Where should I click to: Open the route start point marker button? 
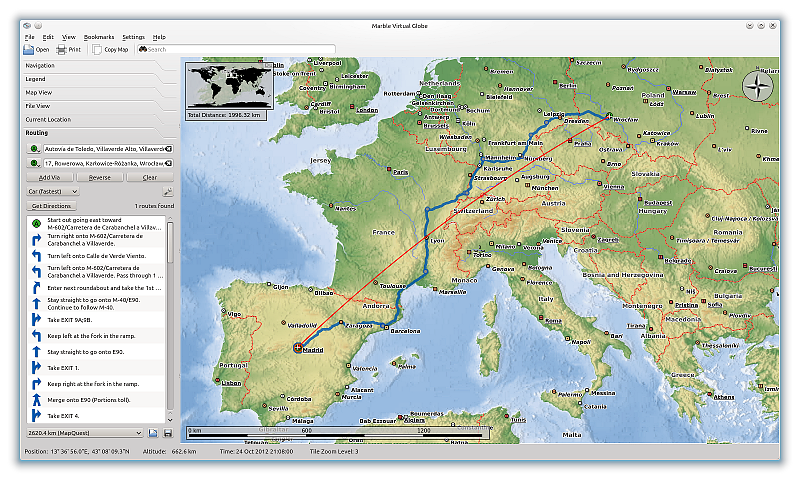pos(34,149)
